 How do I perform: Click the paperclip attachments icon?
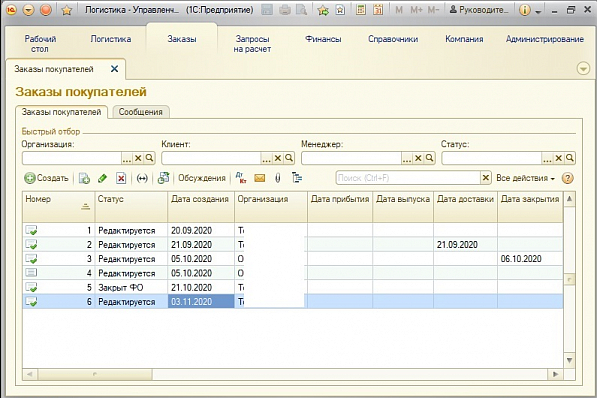(278, 178)
